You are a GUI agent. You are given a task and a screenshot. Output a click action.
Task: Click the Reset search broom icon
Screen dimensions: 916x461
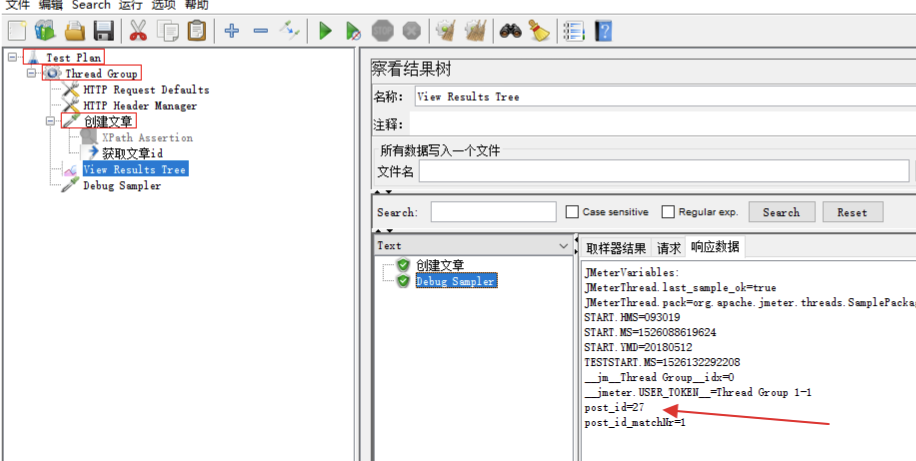[x=539, y=30]
